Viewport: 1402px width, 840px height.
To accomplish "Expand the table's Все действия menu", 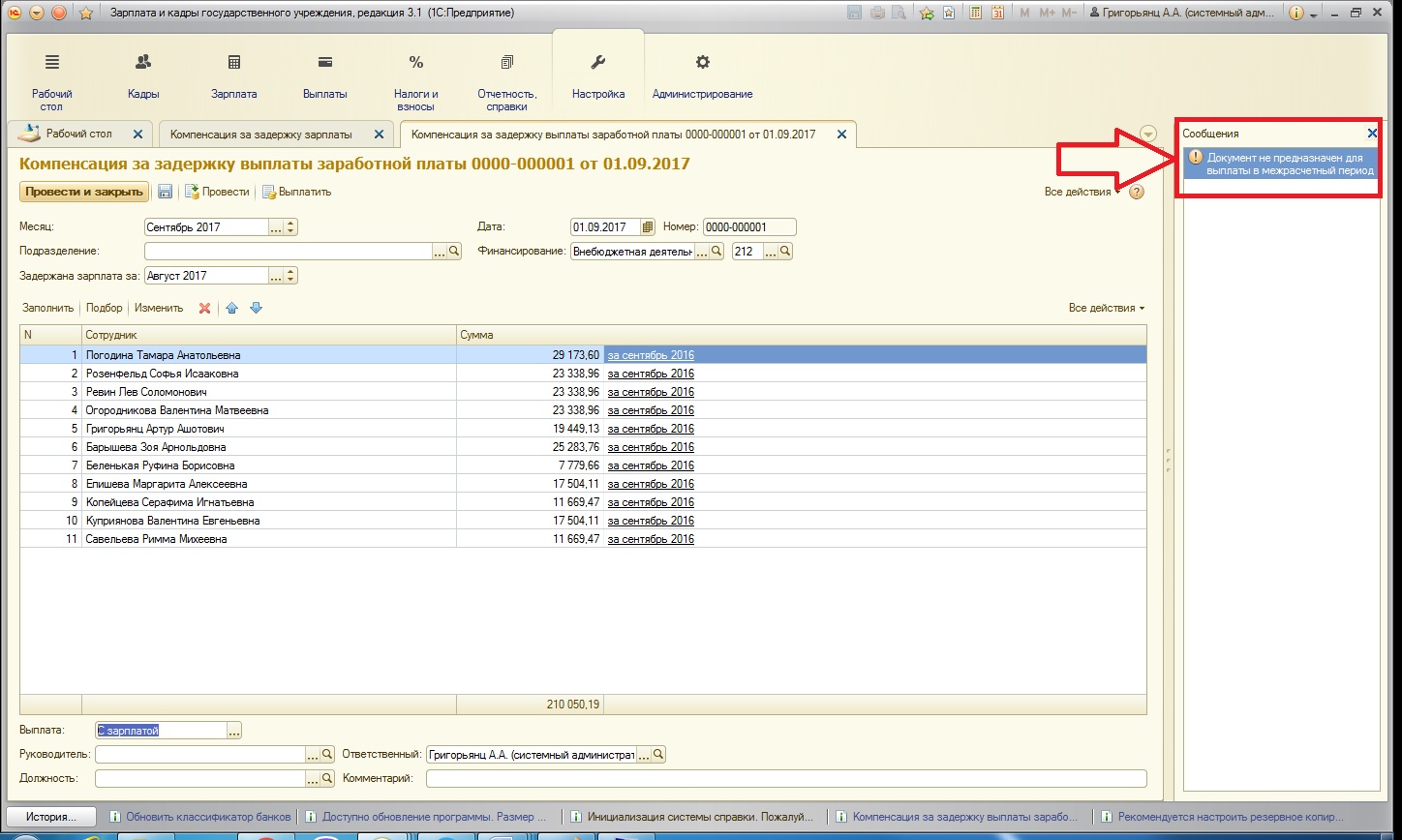I will (x=1107, y=308).
